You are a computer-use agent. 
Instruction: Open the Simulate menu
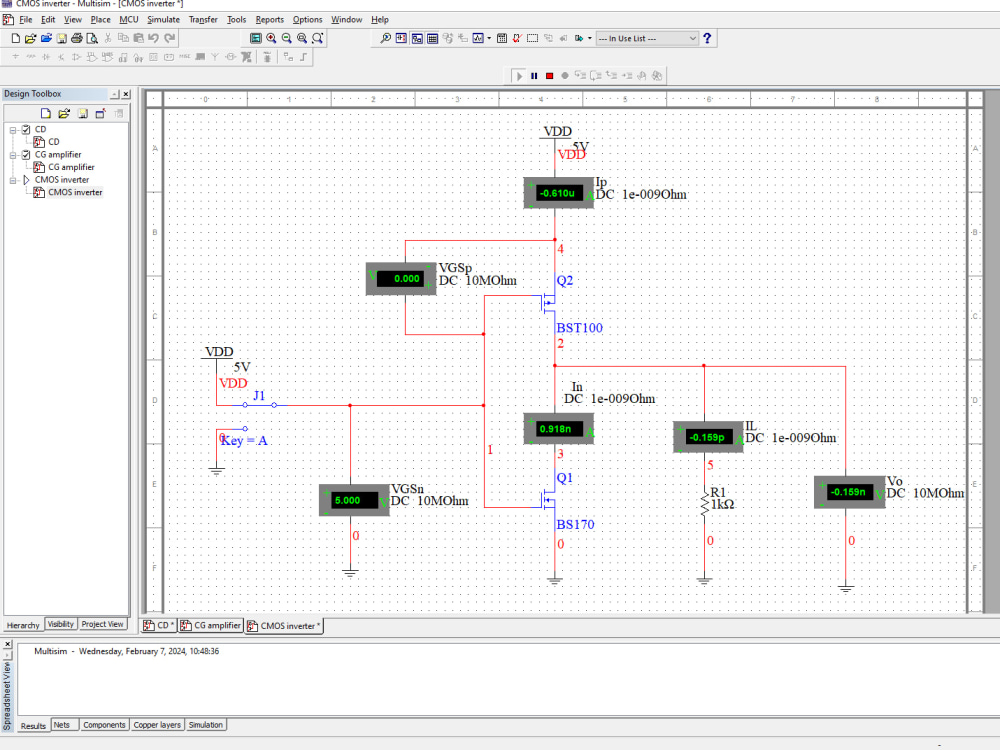coord(163,19)
